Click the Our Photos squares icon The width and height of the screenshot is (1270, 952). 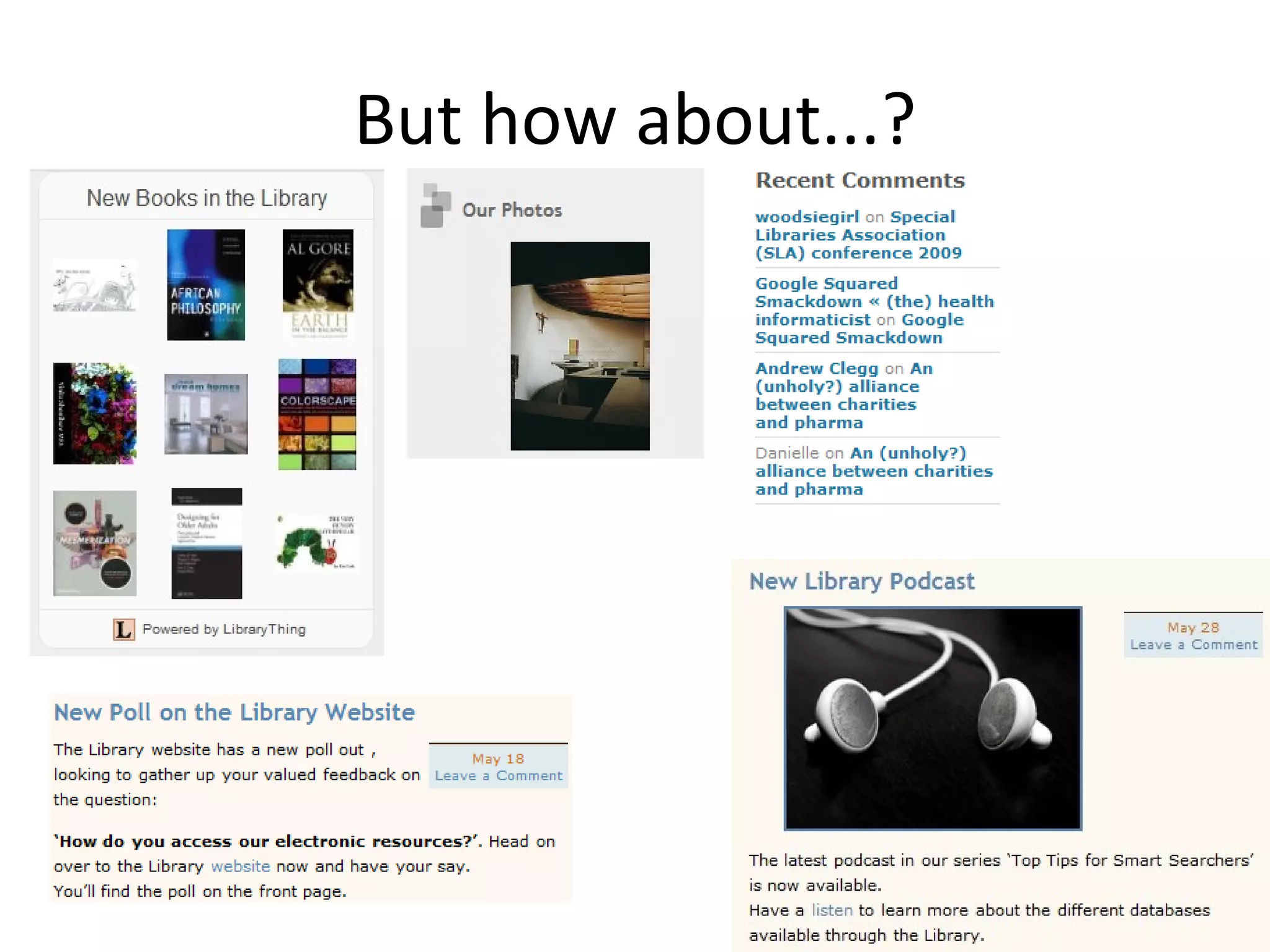click(x=436, y=206)
